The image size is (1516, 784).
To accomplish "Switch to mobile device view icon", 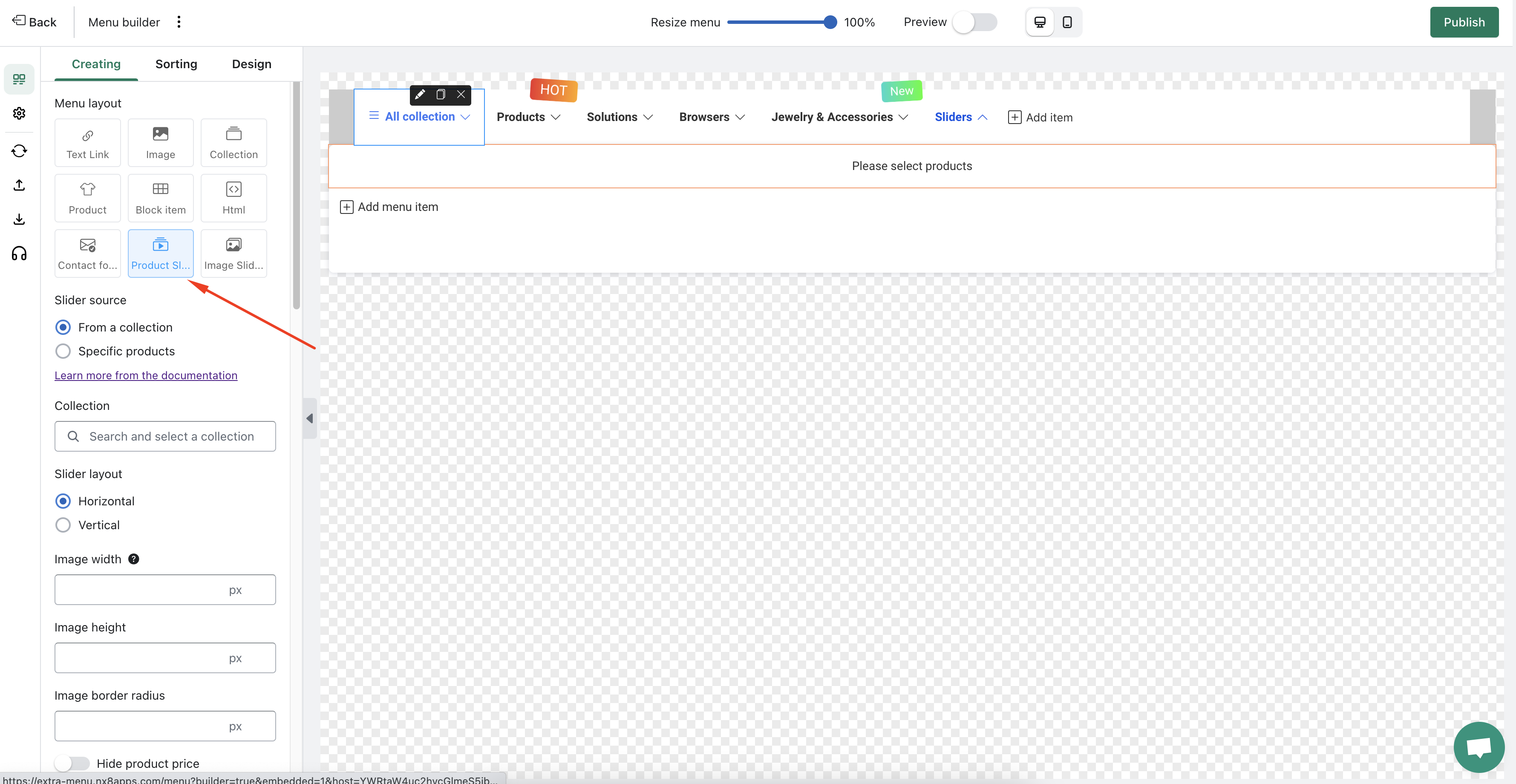I will (1067, 22).
